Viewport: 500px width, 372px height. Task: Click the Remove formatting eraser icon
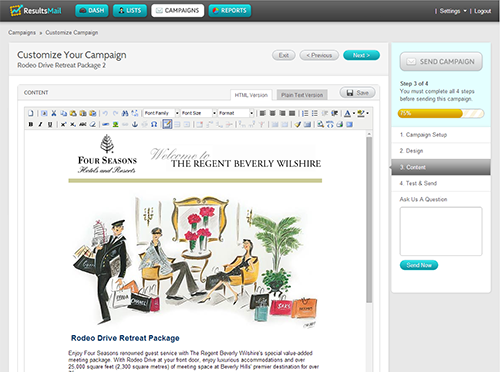(92, 124)
